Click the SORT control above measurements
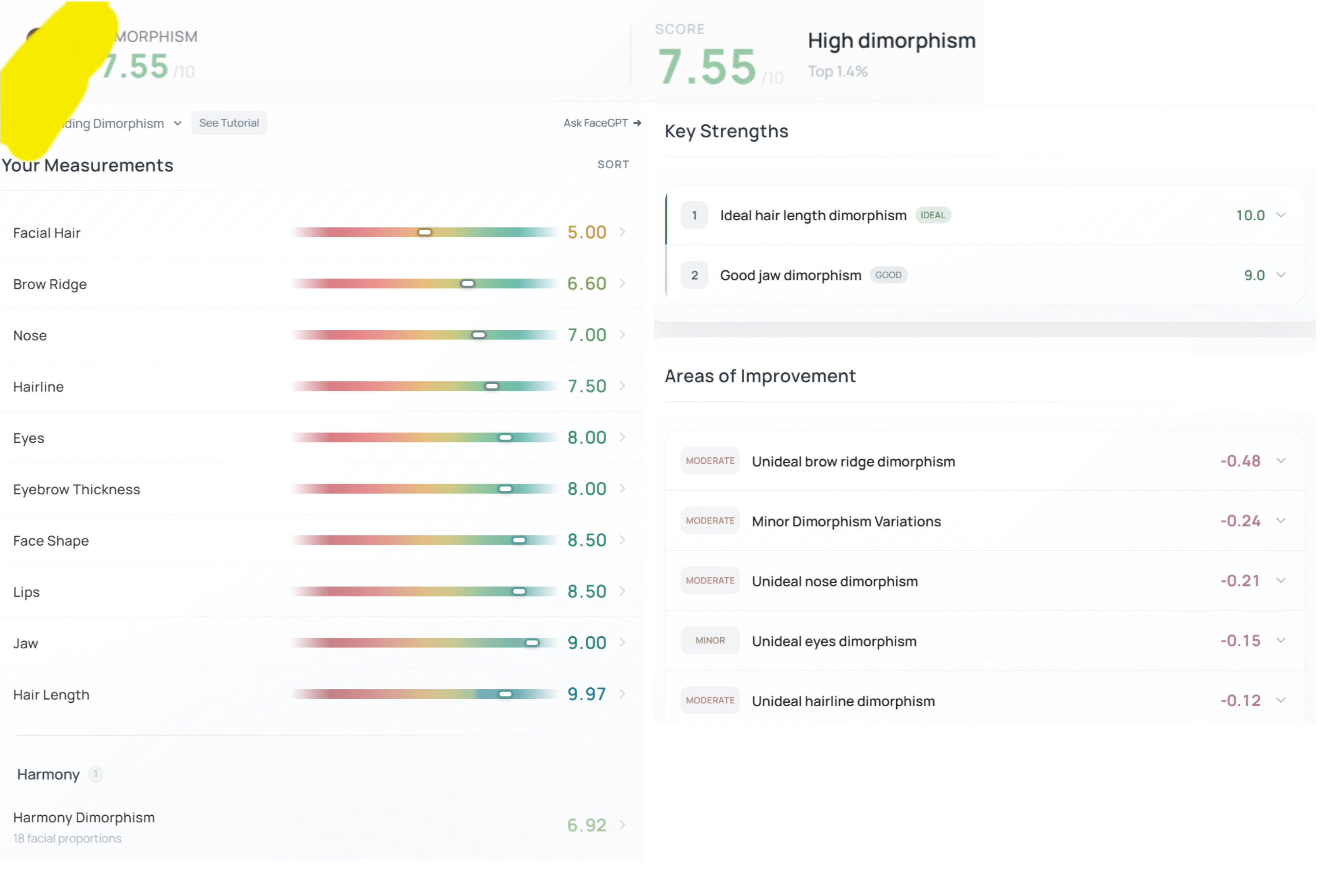 (x=613, y=165)
